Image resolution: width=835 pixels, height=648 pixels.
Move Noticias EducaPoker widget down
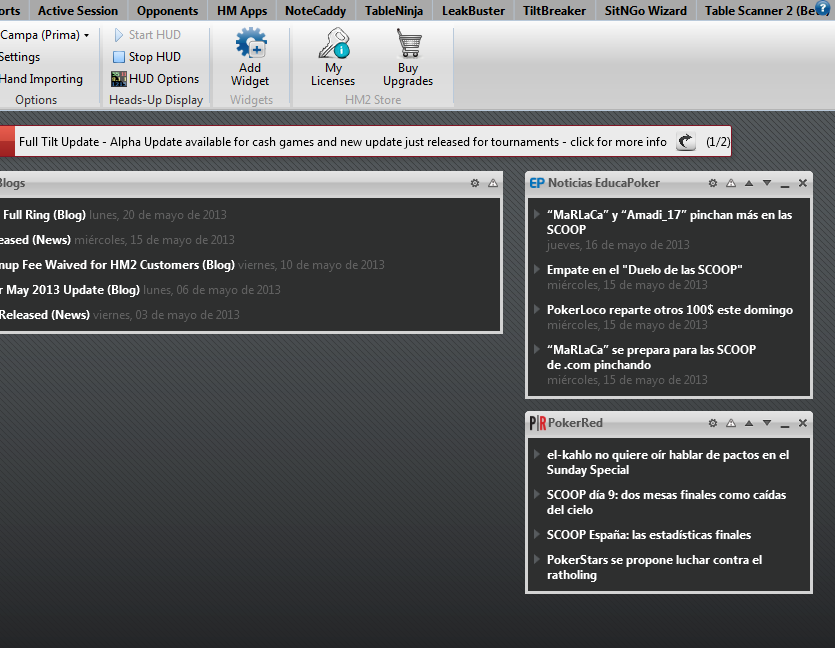767,183
